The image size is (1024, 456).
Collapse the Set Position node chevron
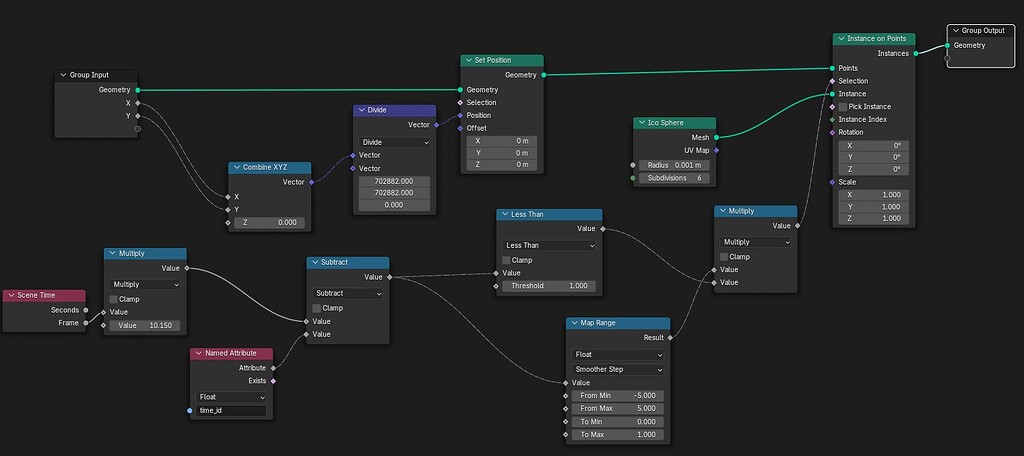468,60
